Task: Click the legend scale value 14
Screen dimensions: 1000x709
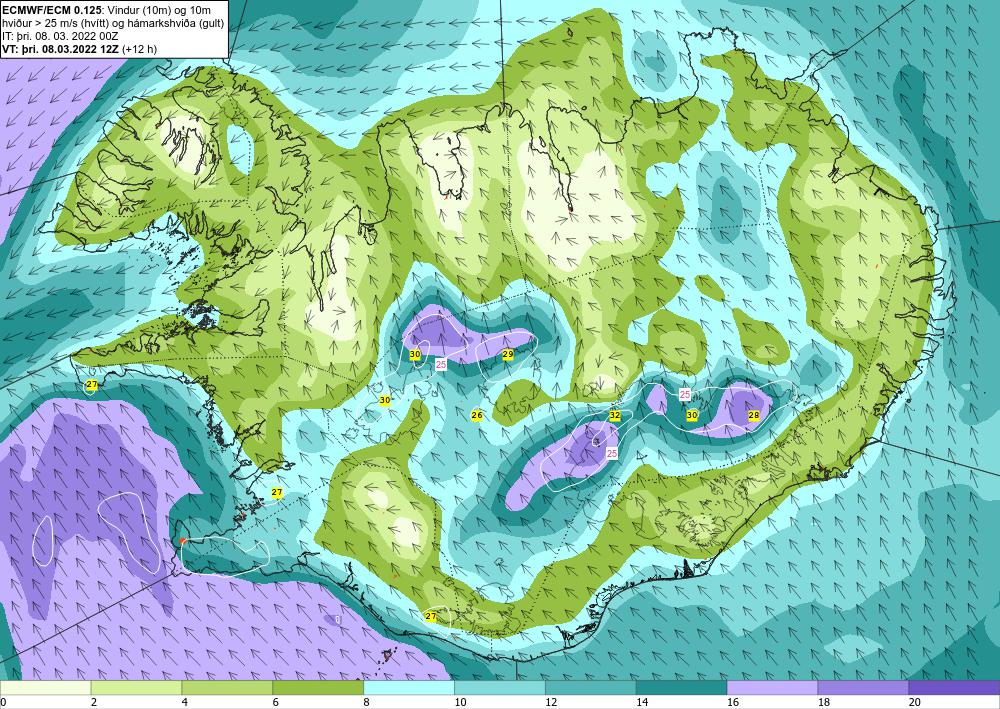Action: 642,703
